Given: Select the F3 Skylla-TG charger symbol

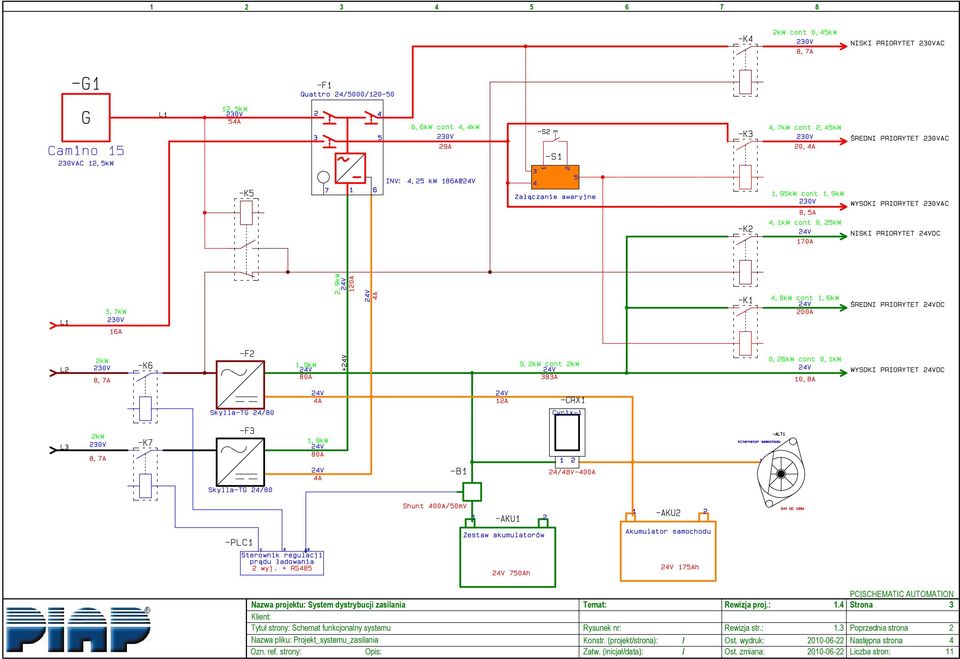Looking at the screenshot, I should point(240,462).
